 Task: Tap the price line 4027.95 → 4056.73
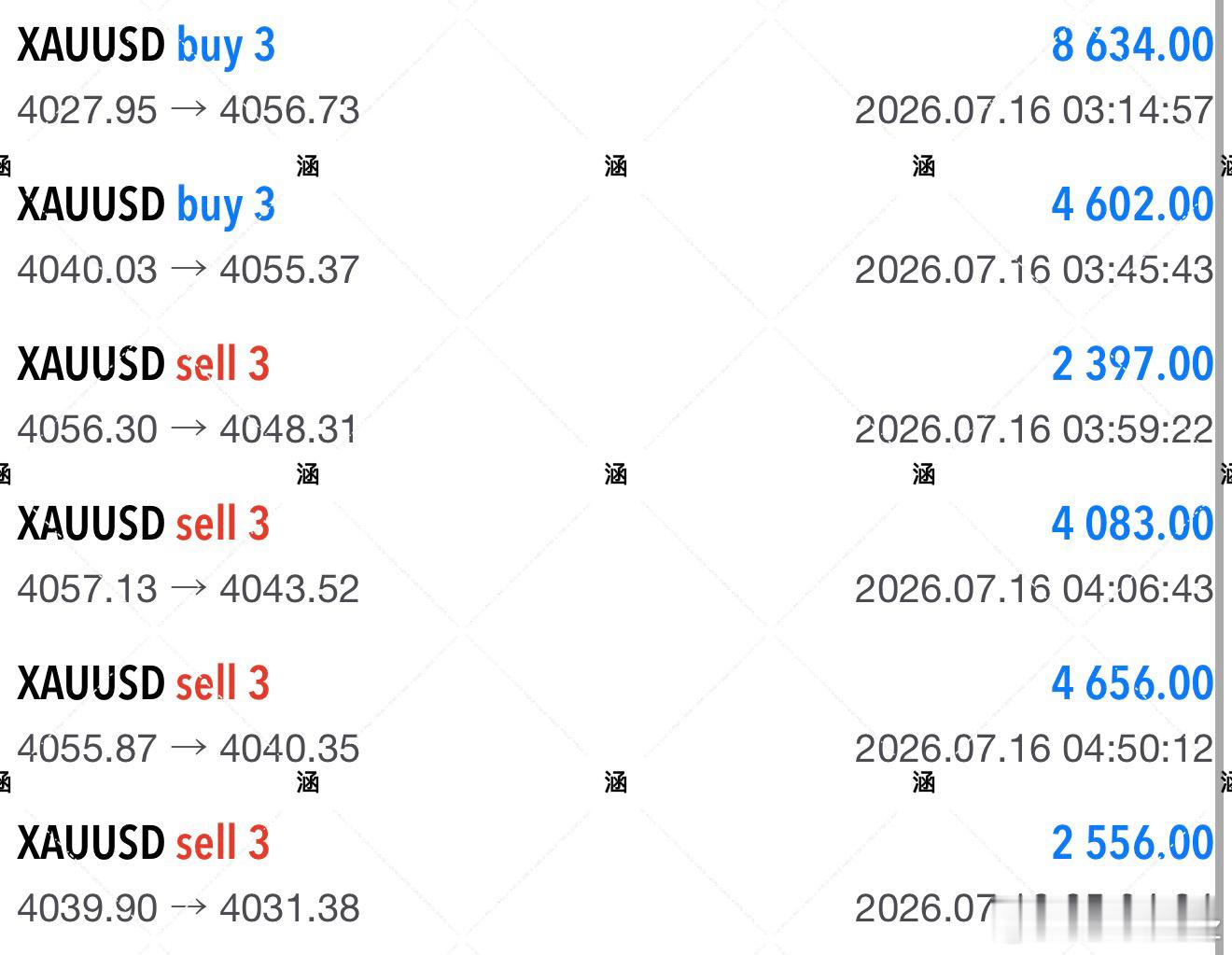click(x=188, y=110)
